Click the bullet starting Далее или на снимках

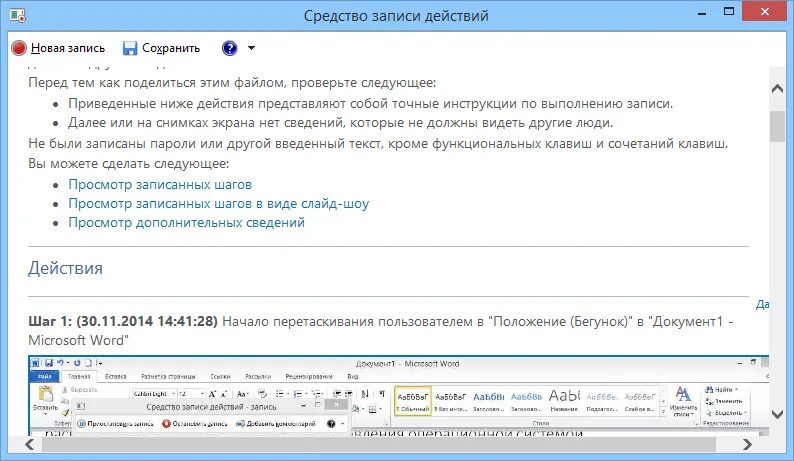341,123
